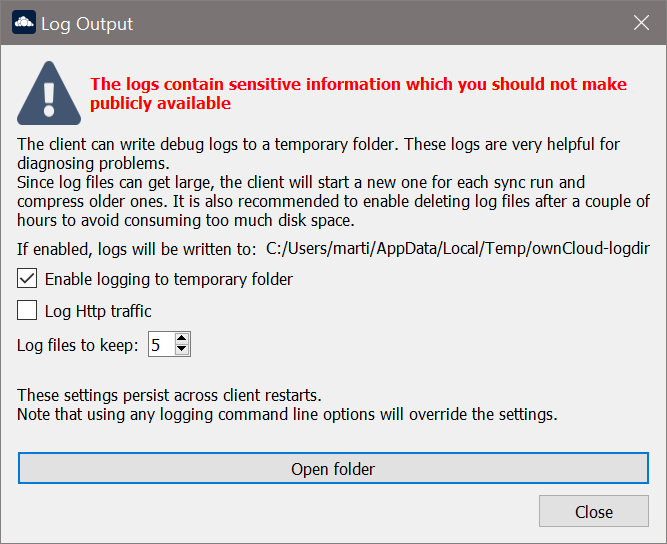Decrease log files to keep with down arrow
This screenshot has width=667, height=544.
point(181,351)
